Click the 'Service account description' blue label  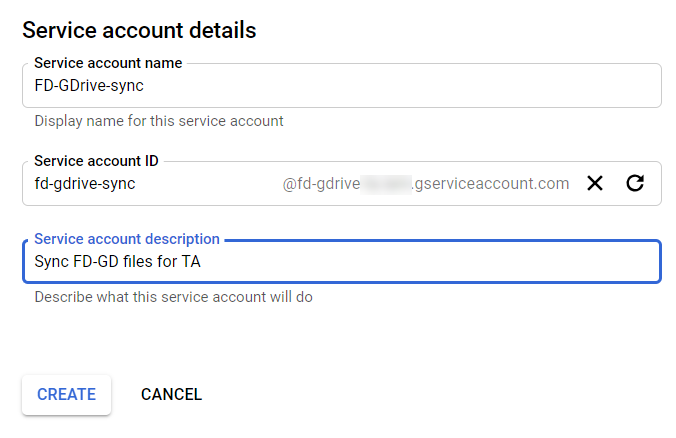[126, 239]
